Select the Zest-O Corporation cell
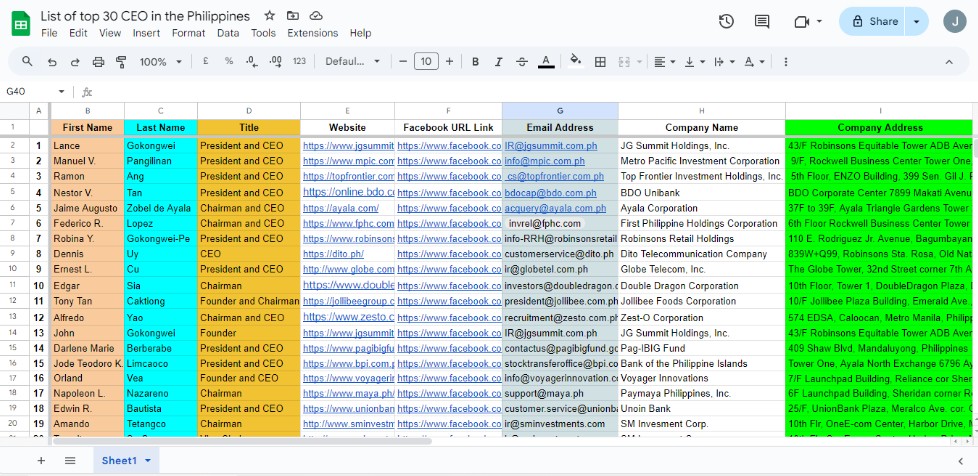978x476 pixels. click(x=702, y=317)
